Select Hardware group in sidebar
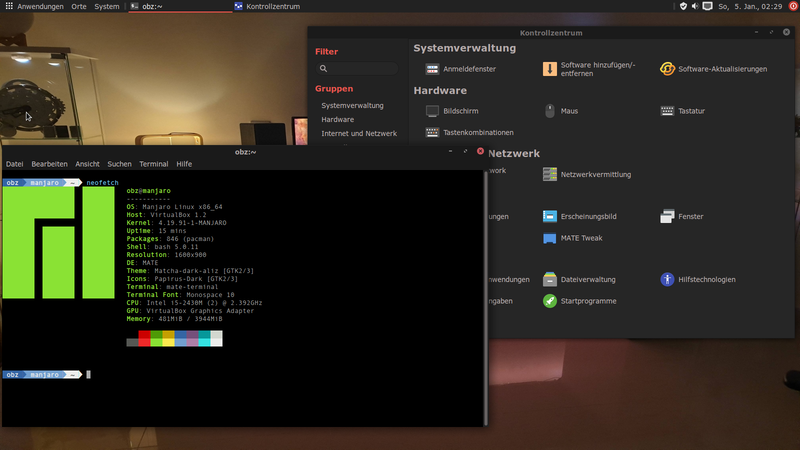 (x=337, y=119)
